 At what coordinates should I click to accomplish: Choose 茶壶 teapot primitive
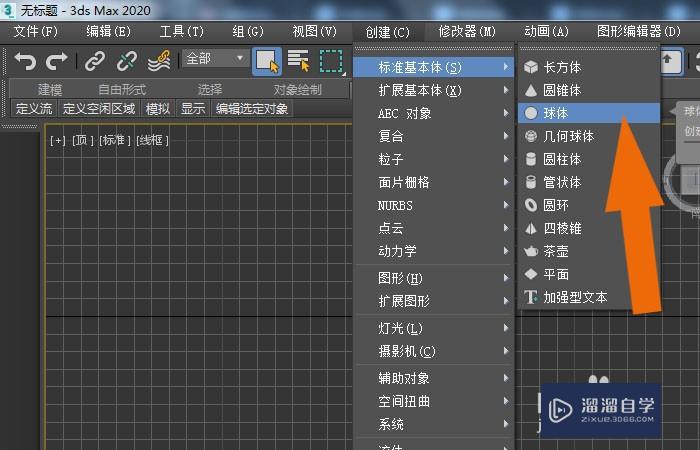click(x=588, y=251)
